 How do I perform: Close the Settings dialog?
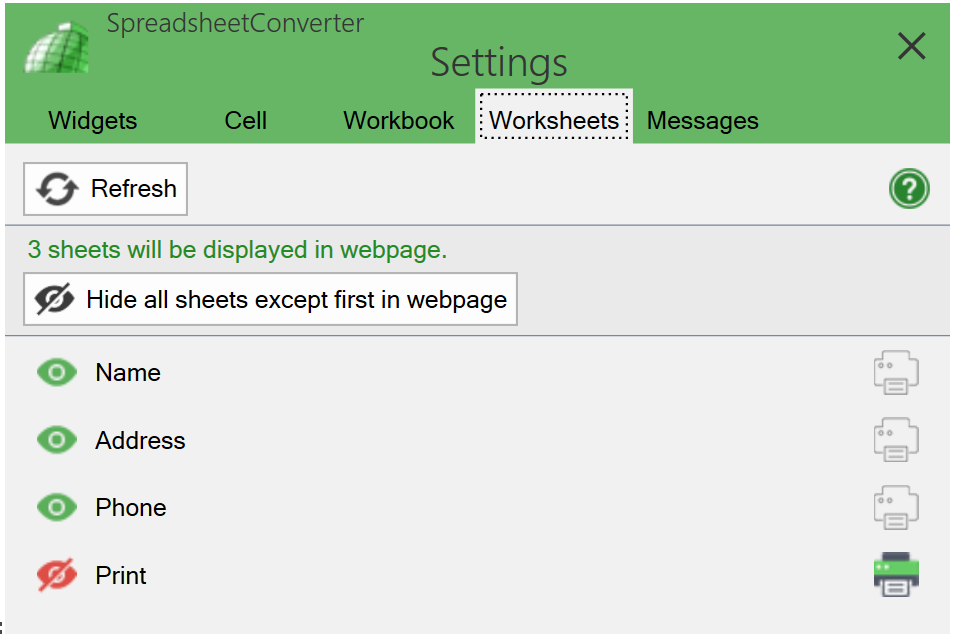(911, 46)
